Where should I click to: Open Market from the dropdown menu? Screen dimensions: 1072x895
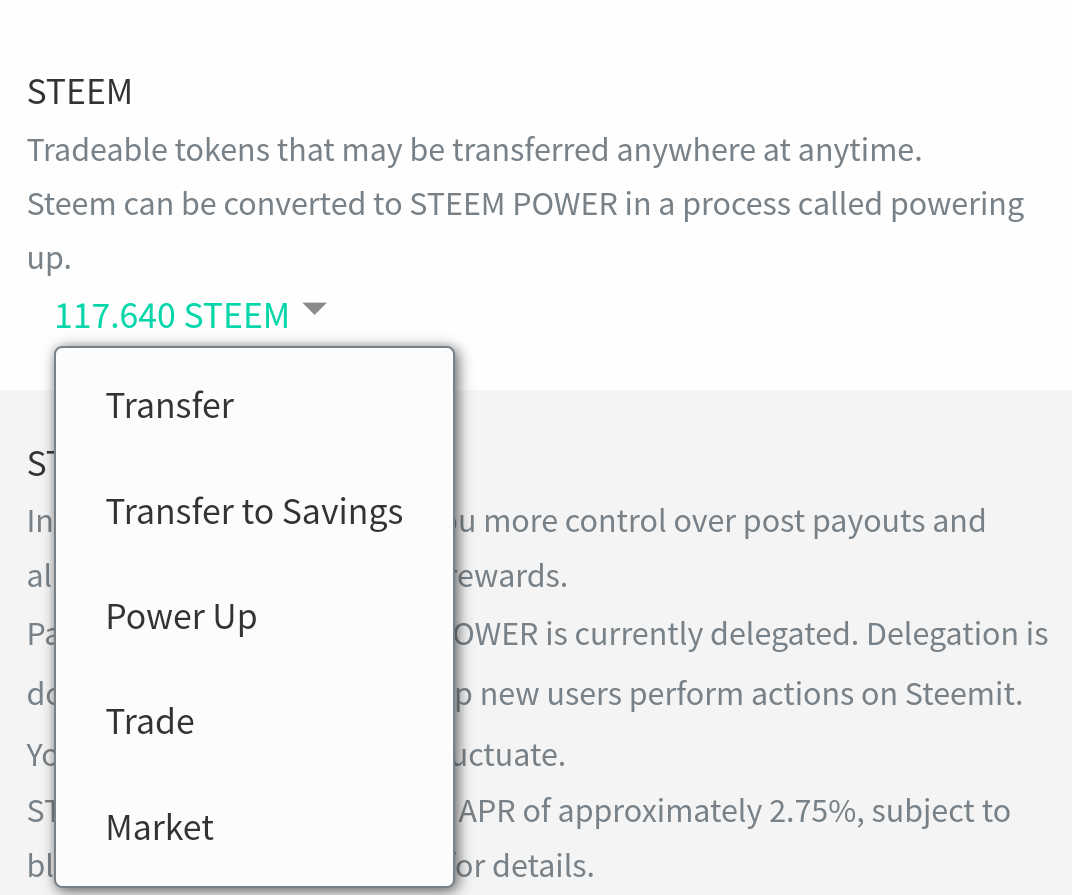point(160,828)
